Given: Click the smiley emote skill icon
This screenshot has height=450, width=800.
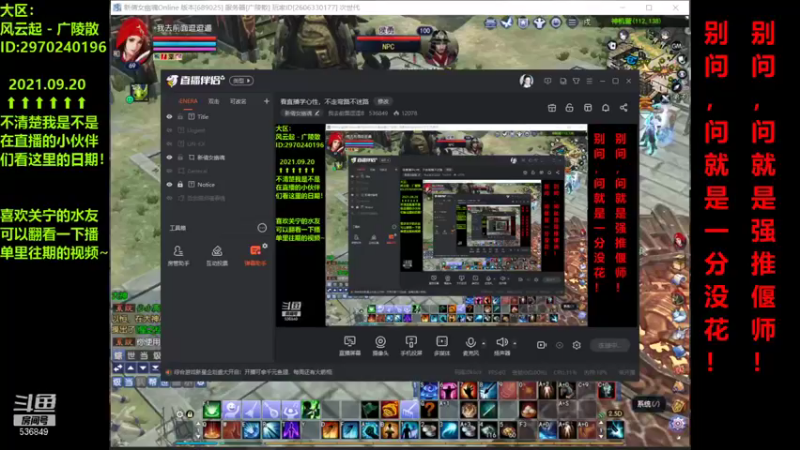Looking at the screenshot, I should (x=231, y=409).
